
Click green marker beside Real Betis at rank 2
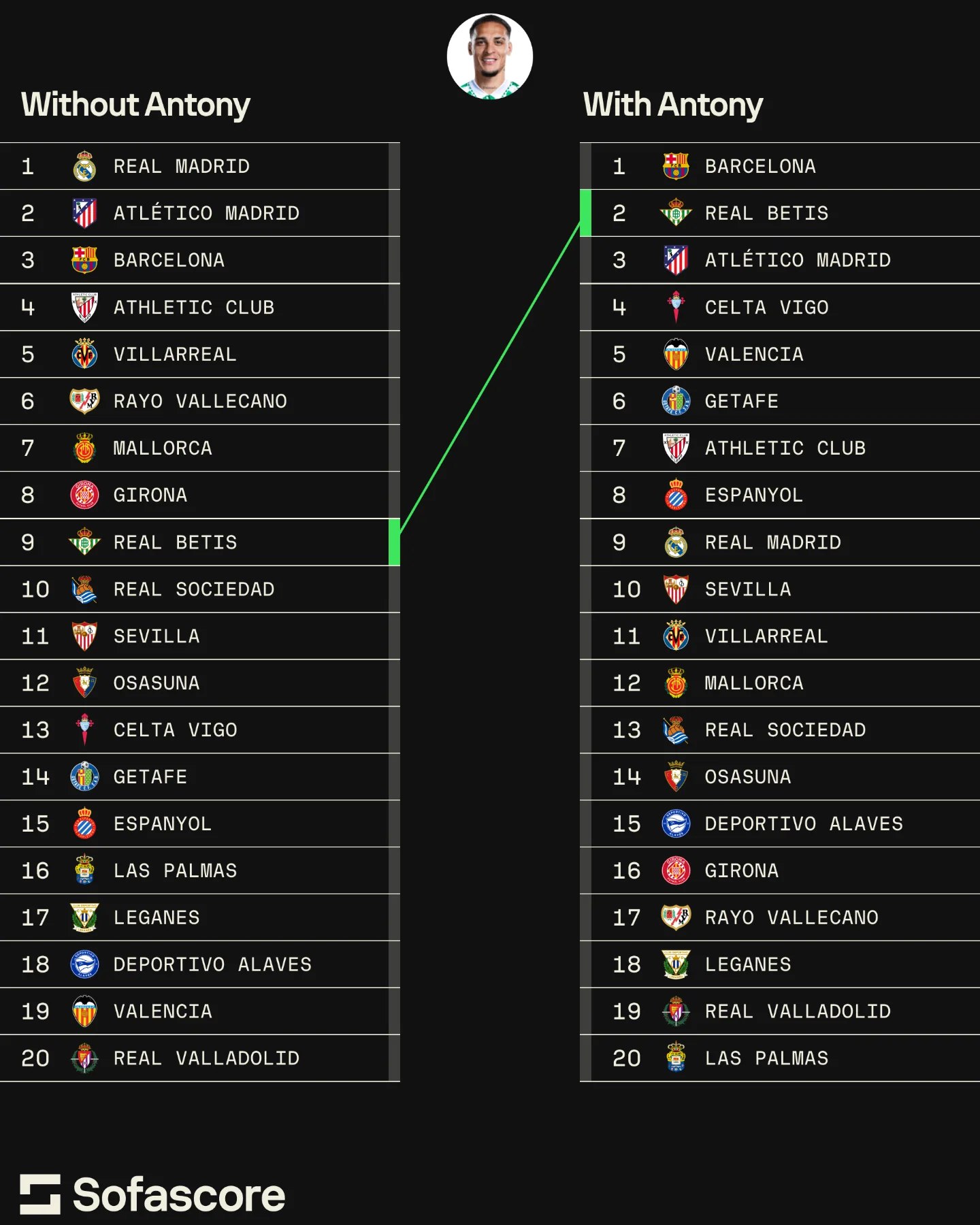(585, 214)
